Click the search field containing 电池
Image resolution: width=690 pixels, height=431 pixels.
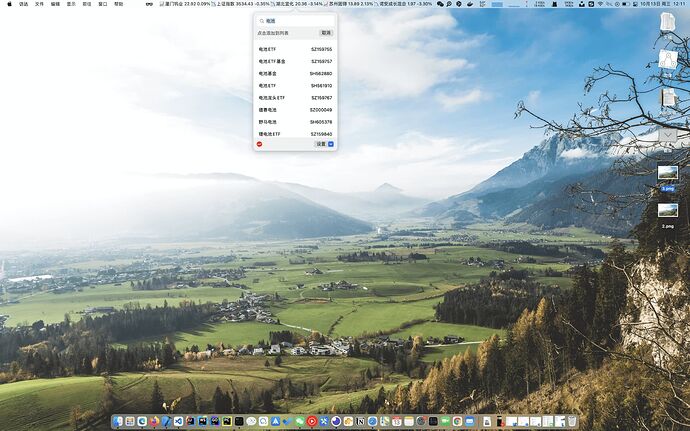[295, 20]
